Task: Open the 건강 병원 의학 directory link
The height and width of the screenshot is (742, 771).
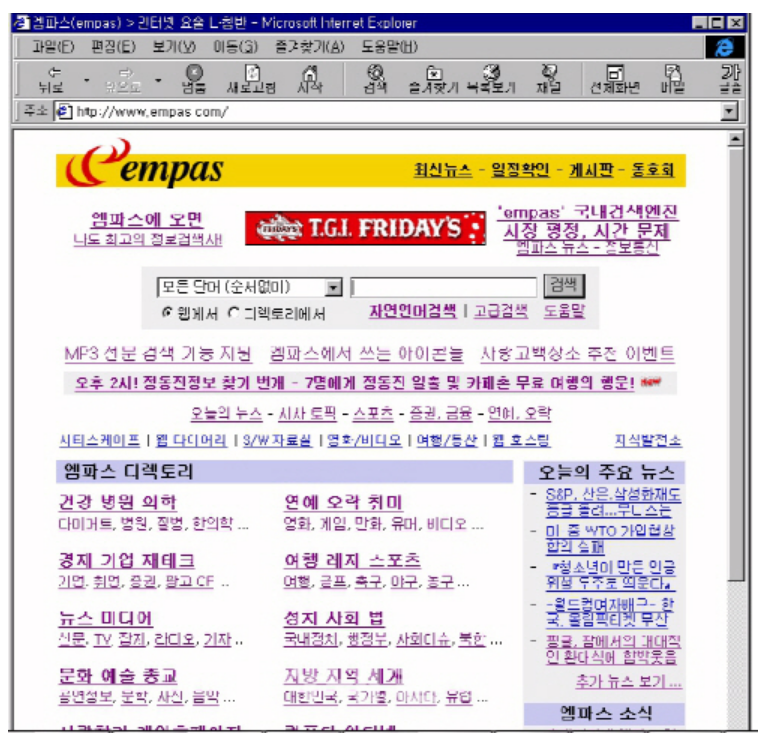Action: click(x=117, y=502)
